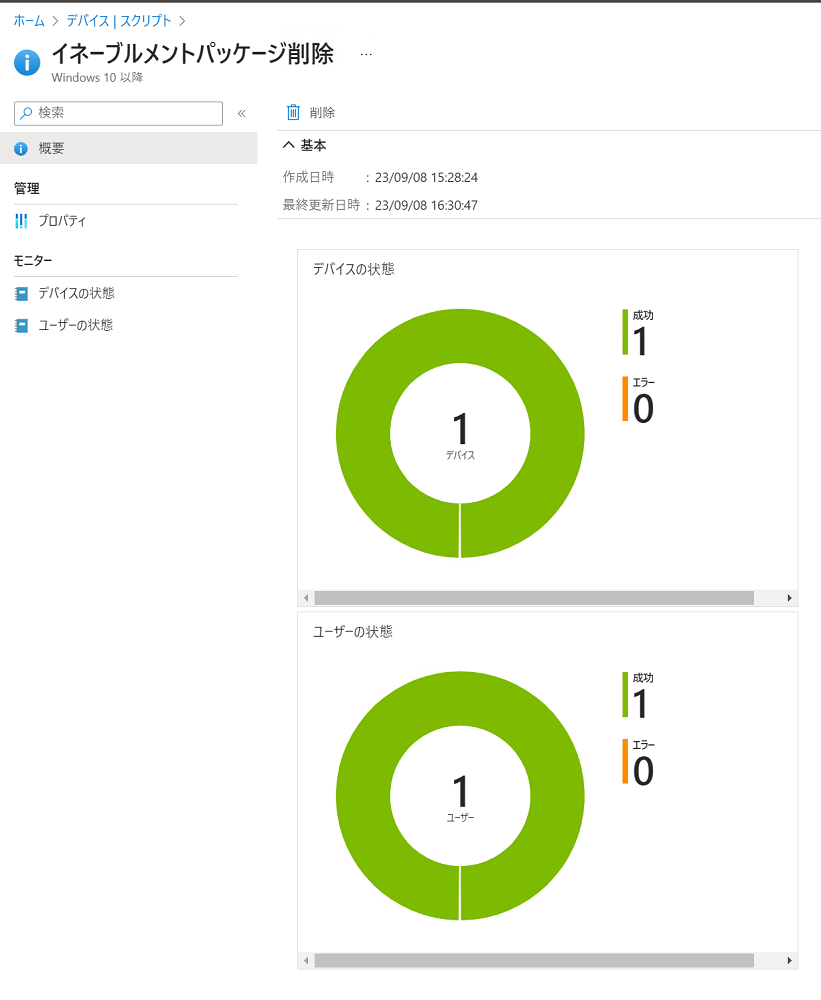This screenshot has width=821, height=1000.
Task: Open プロパティ in the left menu
Action: tap(62, 221)
